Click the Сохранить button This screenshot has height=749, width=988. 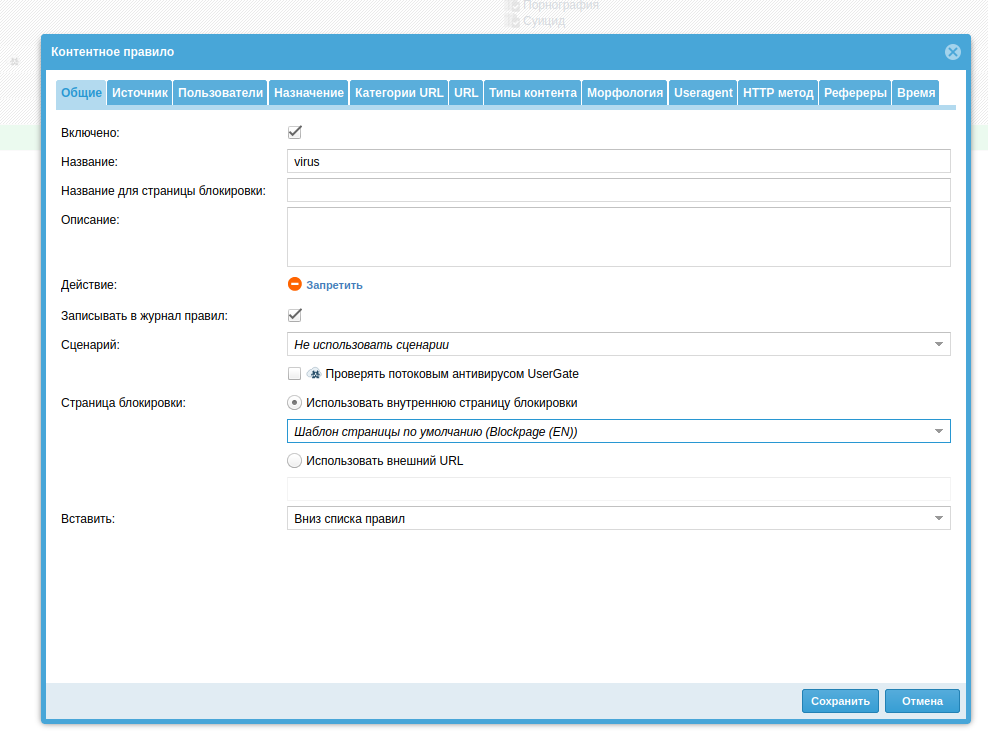coord(840,701)
